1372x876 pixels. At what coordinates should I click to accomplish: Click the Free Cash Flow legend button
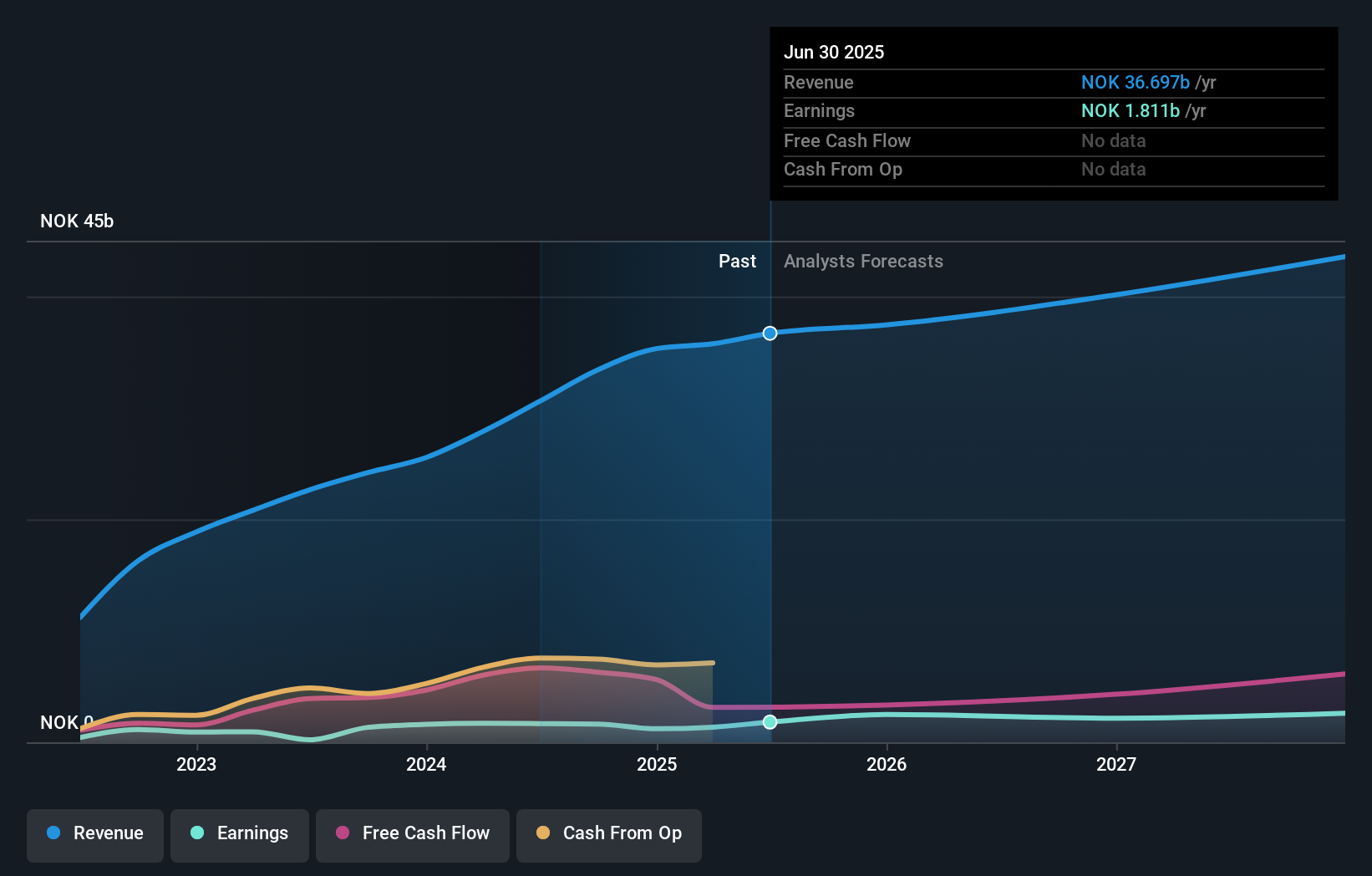pos(412,834)
